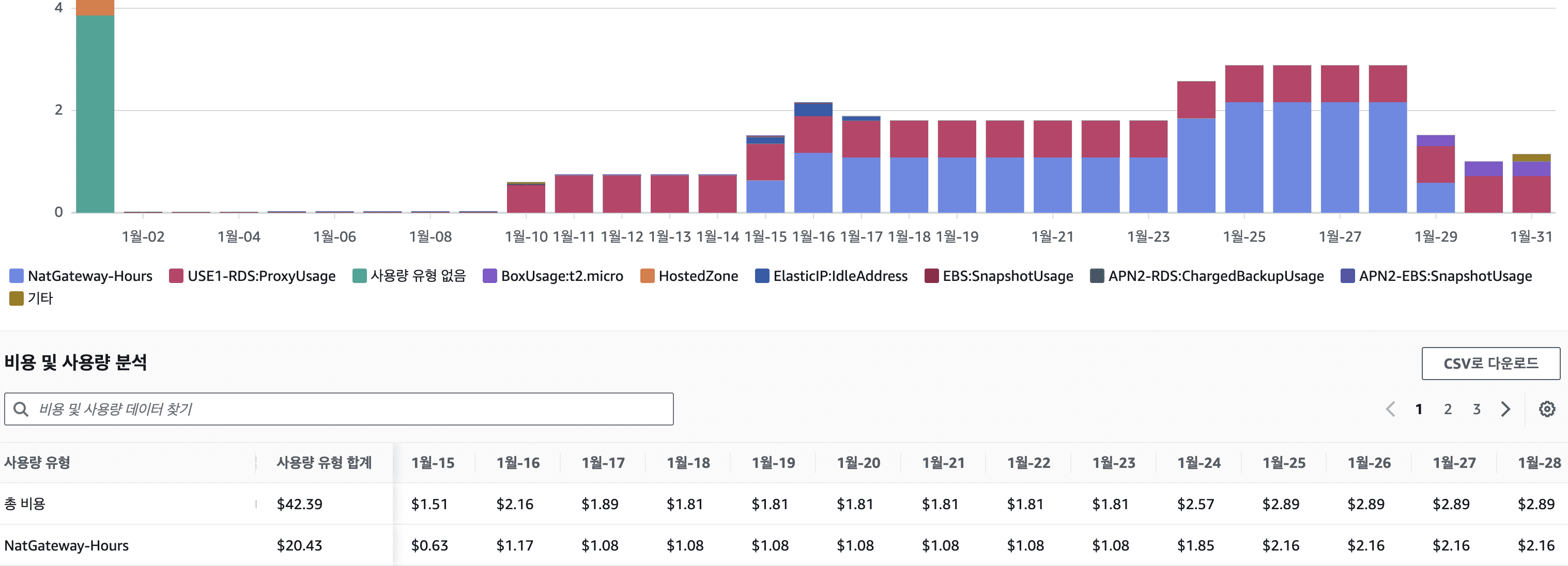Select page 1 in pagination

pyautogui.click(x=1419, y=409)
